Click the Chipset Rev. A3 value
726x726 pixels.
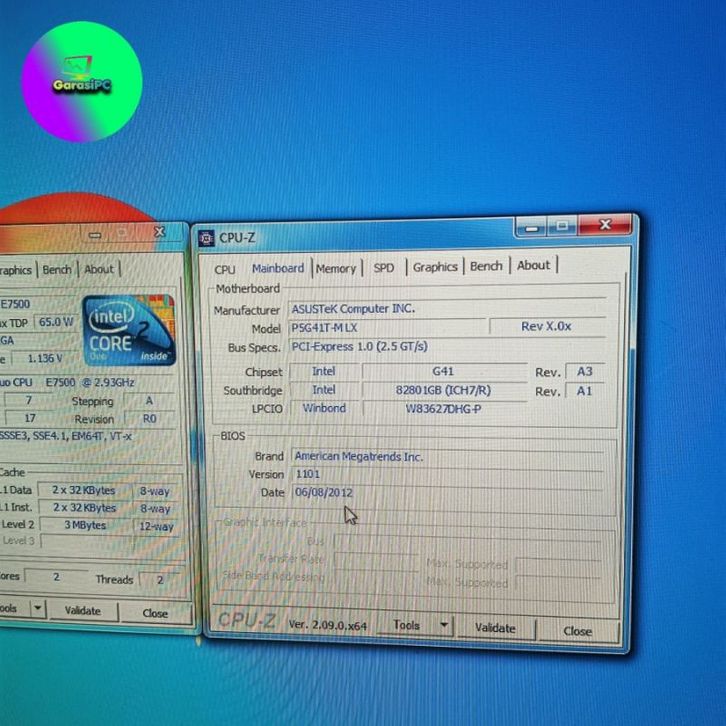pos(584,372)
